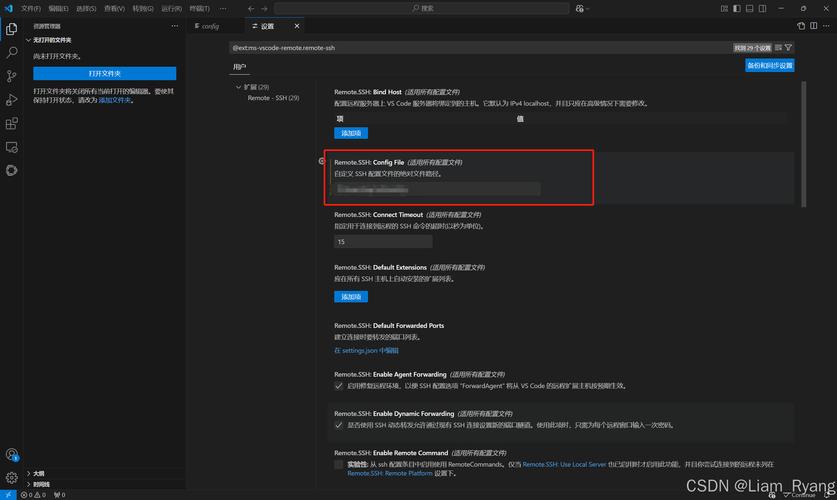The width and height of the screenshot is (837, 500).
Task: Open the Search view in activity bar
Action: tap(12, 52)
